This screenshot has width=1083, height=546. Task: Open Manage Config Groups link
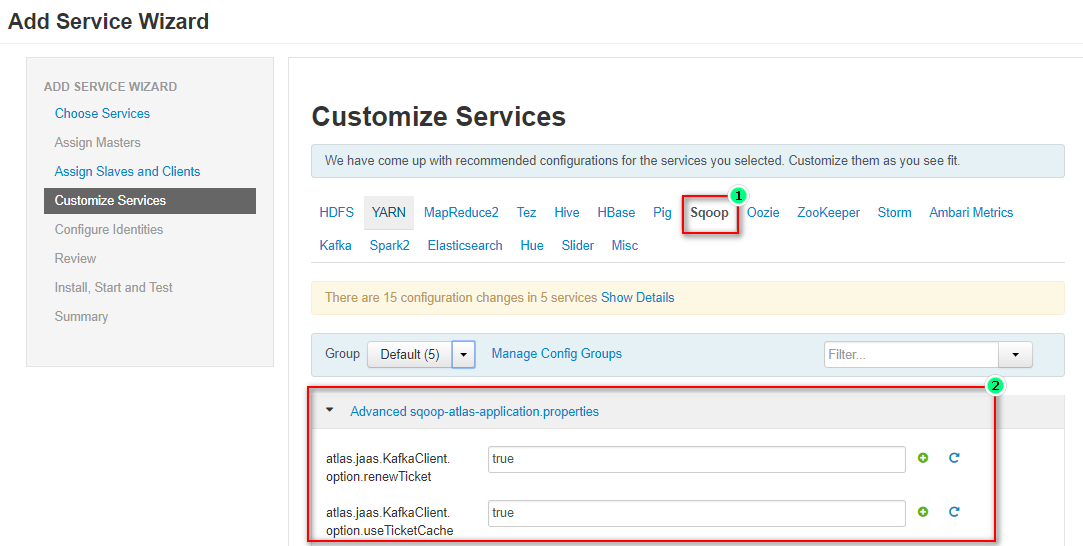point(557,353)
